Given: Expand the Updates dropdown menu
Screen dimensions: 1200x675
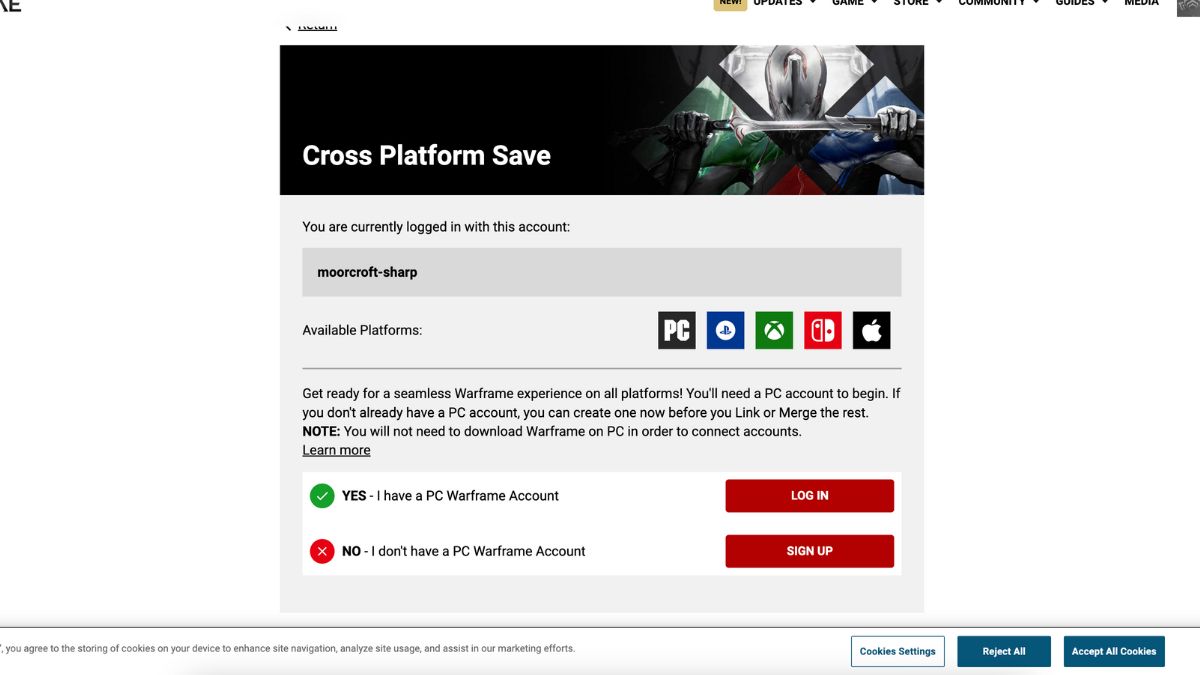Looking at the screenshot, I should 785,3.
